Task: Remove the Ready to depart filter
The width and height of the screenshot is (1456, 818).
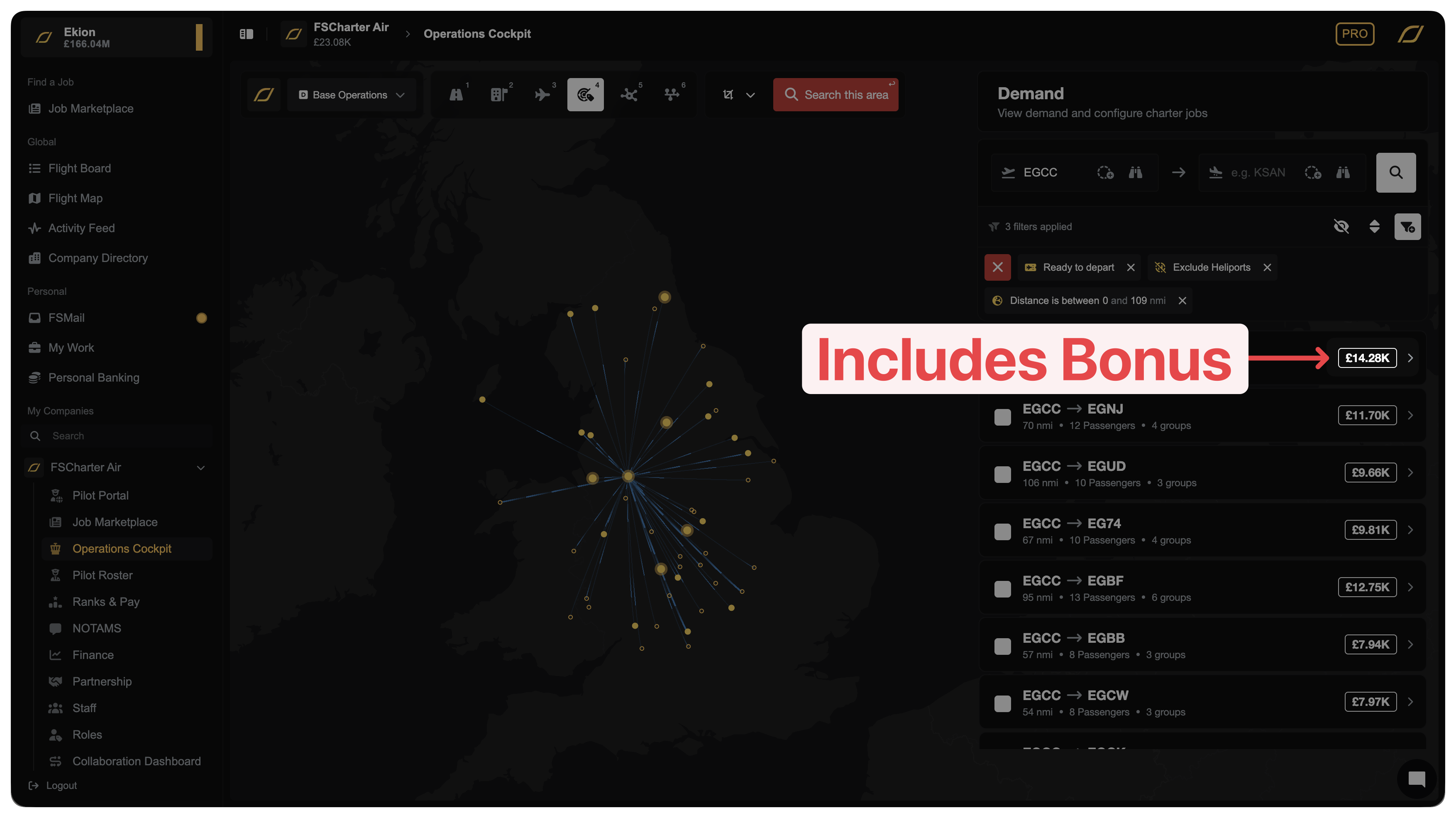Action: coord(1131,267)
